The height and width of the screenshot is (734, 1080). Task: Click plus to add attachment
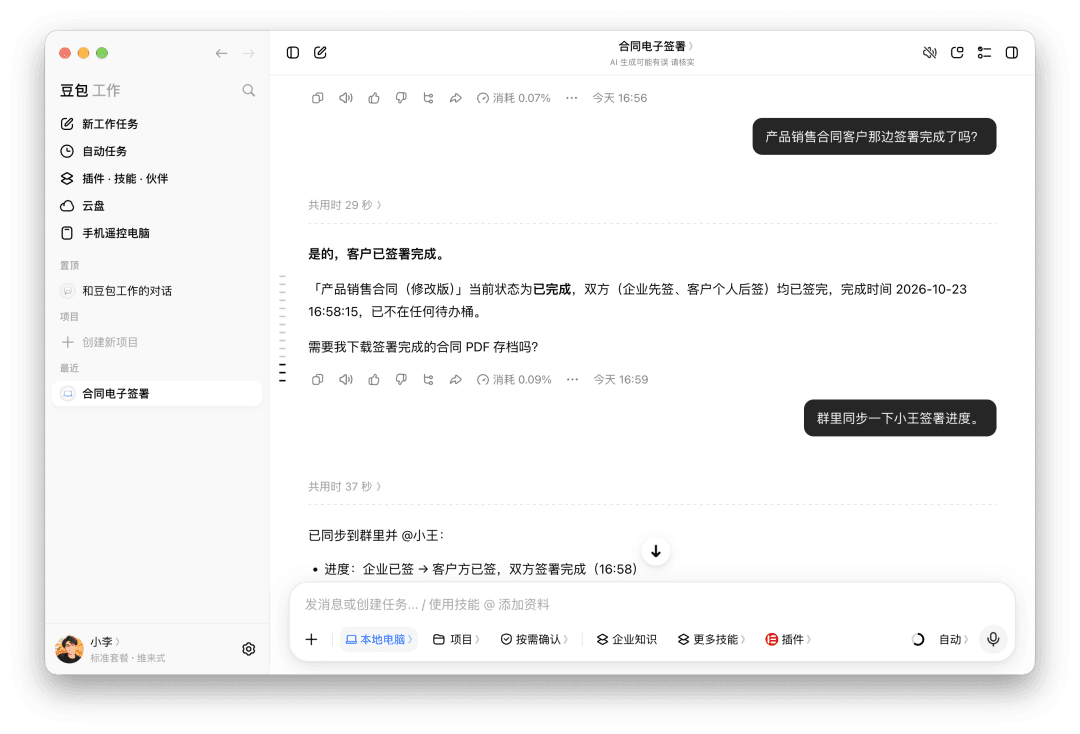[311, 640]
